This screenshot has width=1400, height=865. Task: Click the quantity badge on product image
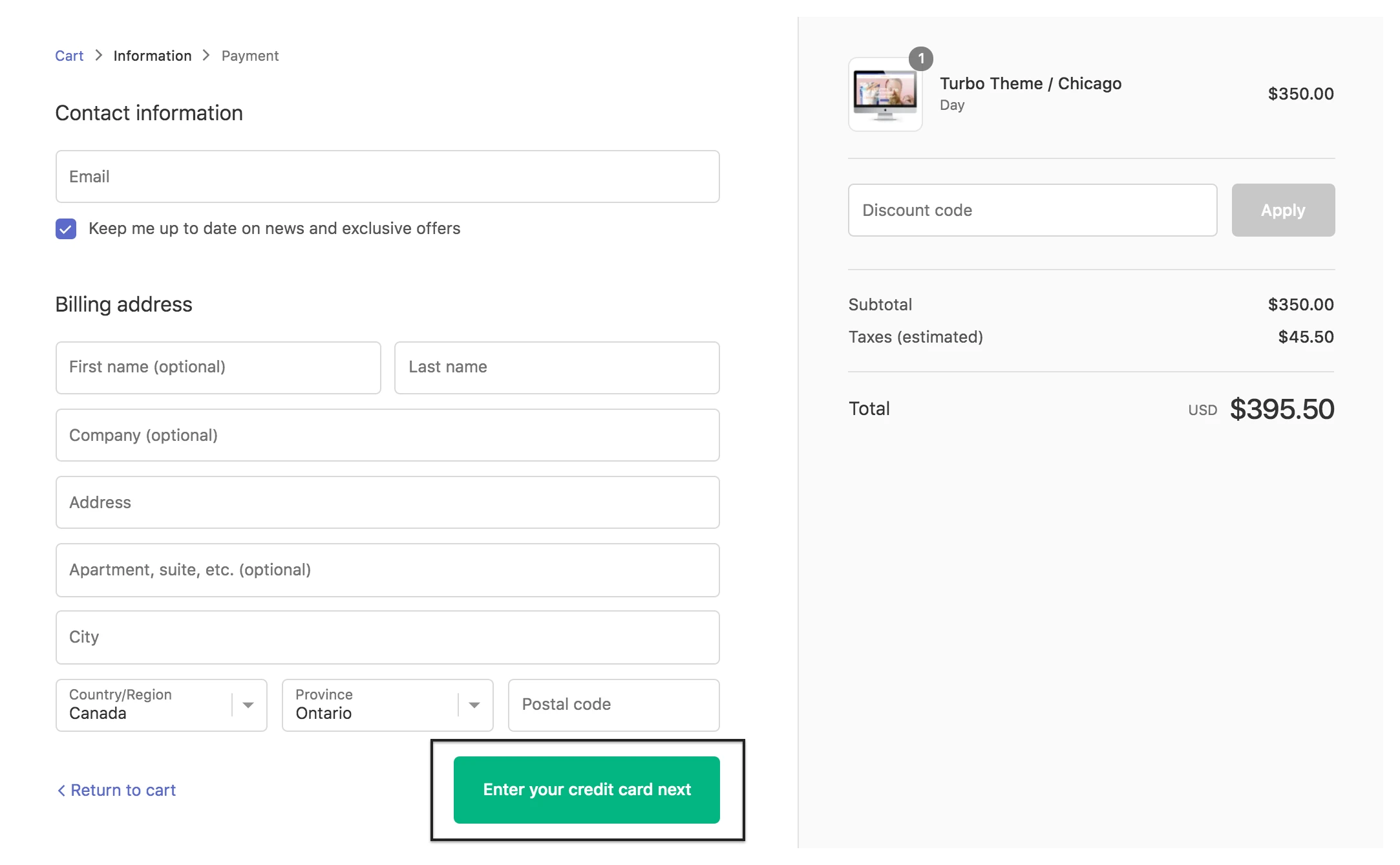(921, 59)
